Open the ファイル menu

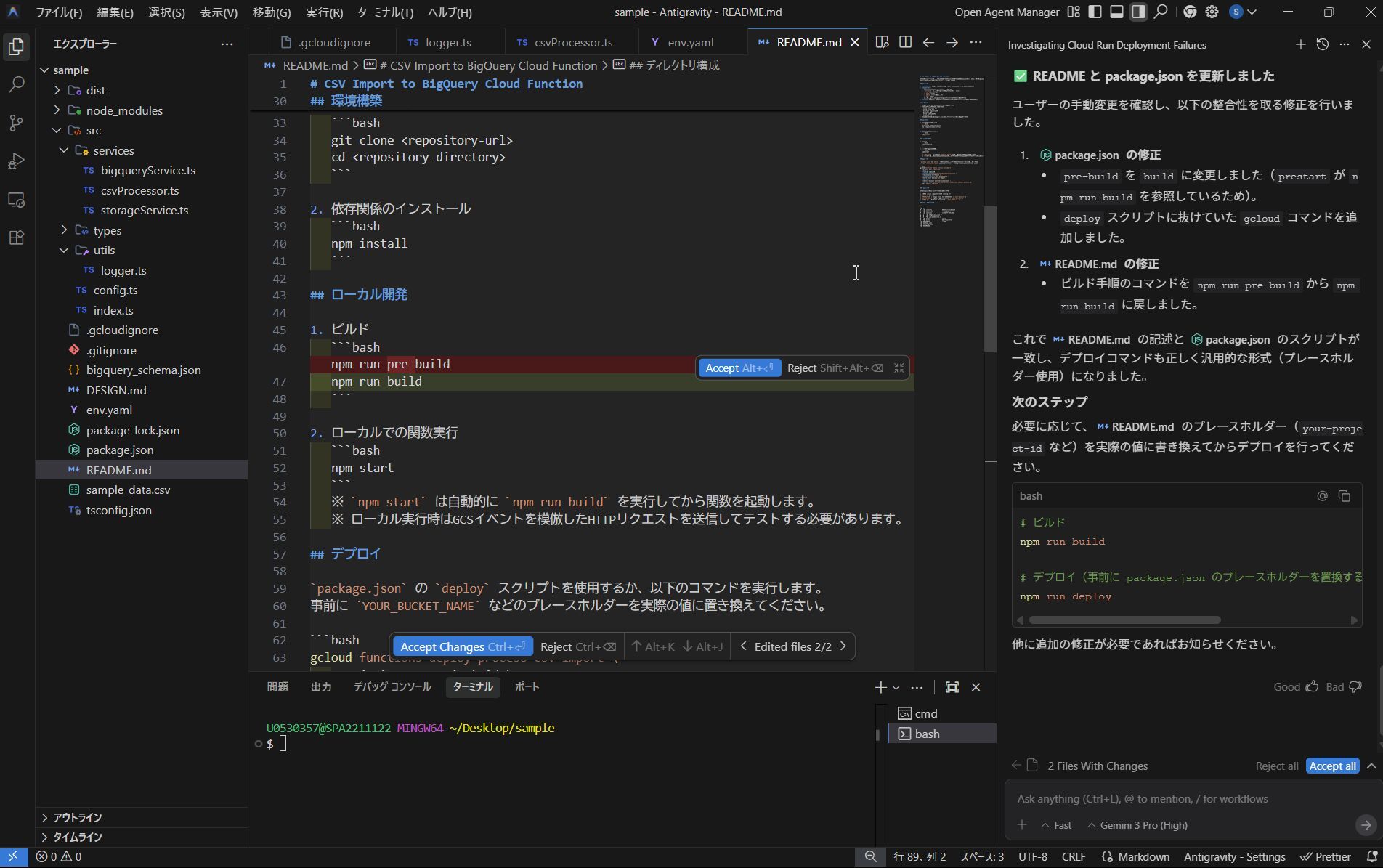pos(60,12)
